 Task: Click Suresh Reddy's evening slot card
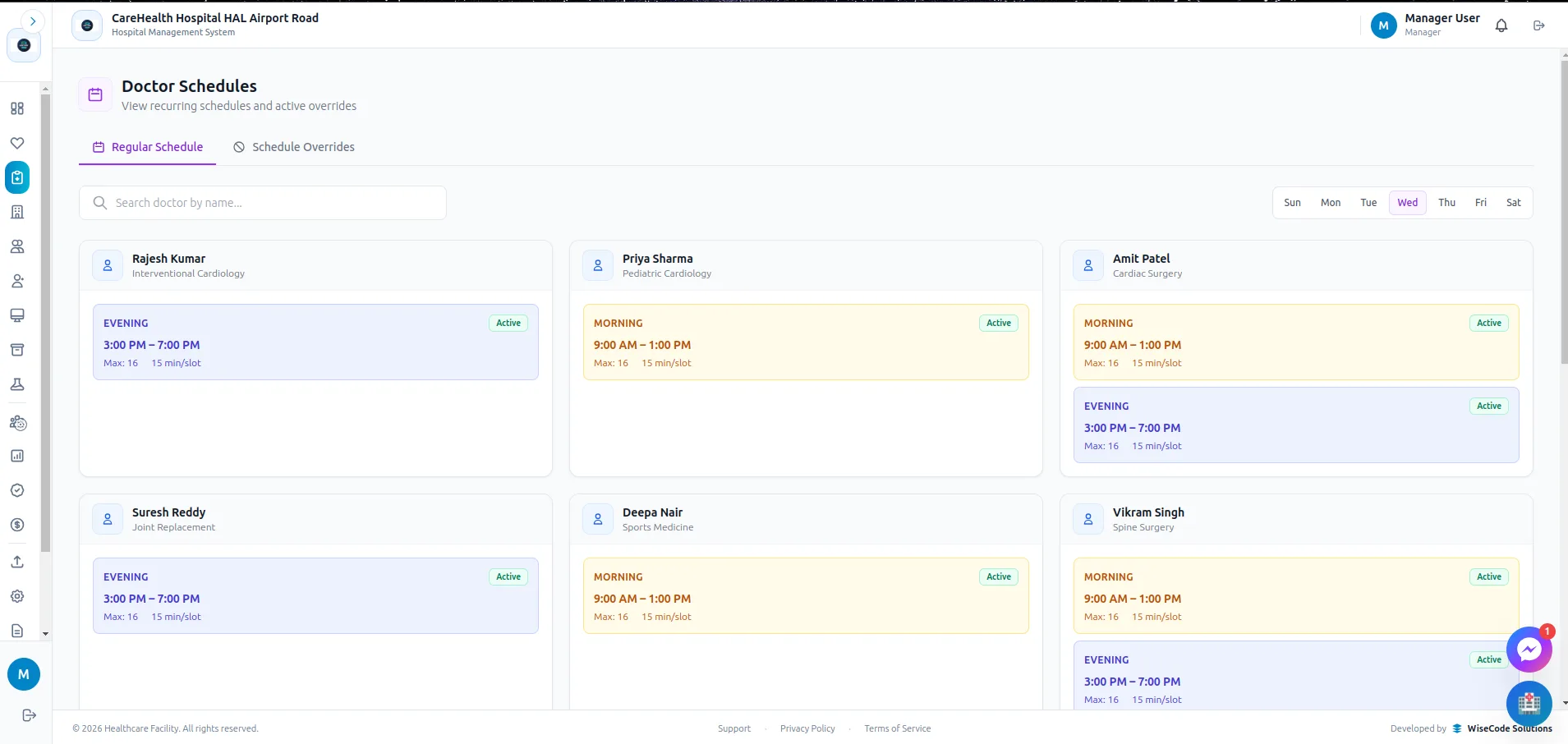315,596
